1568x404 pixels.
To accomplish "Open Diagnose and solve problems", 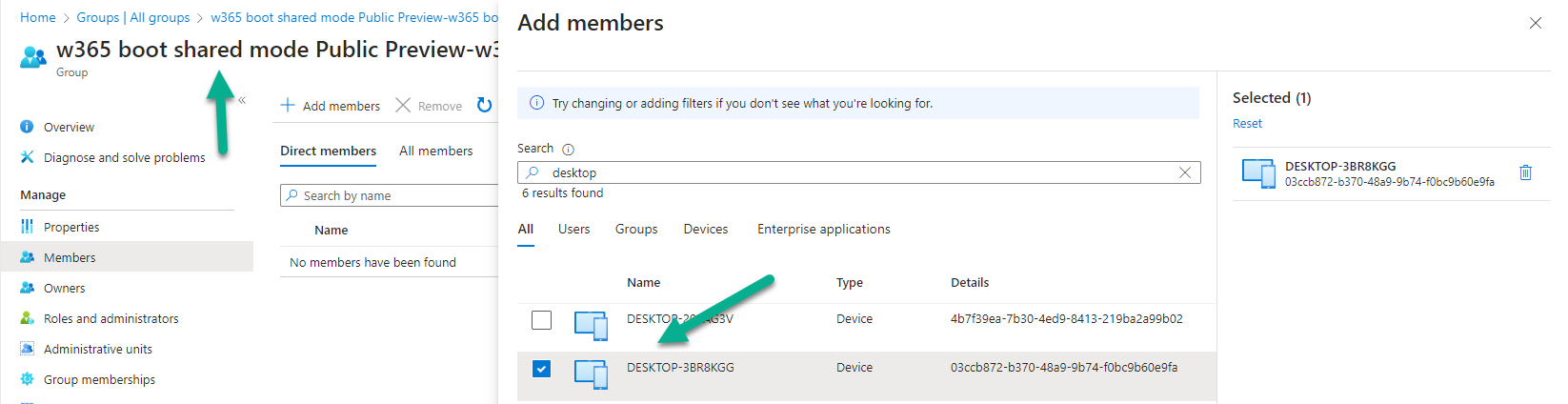I will point(124,157).
